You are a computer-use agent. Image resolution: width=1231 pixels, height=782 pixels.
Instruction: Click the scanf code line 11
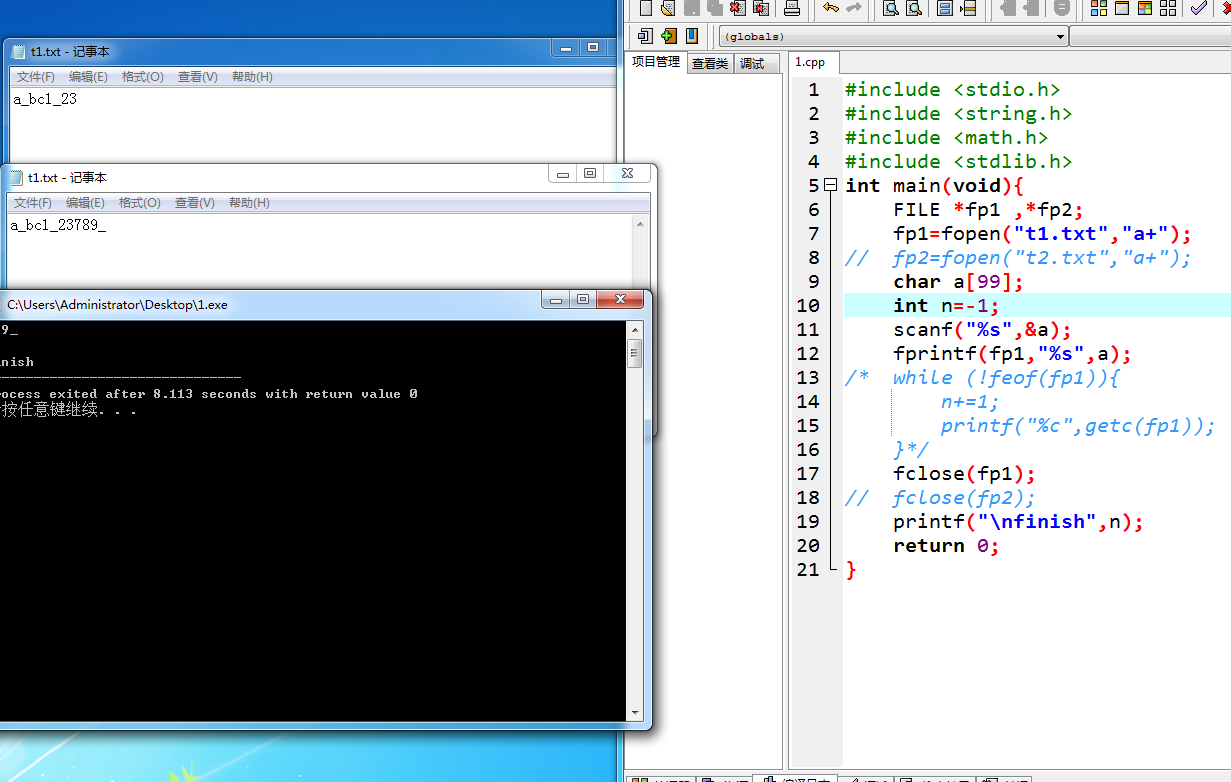[982, 329]
